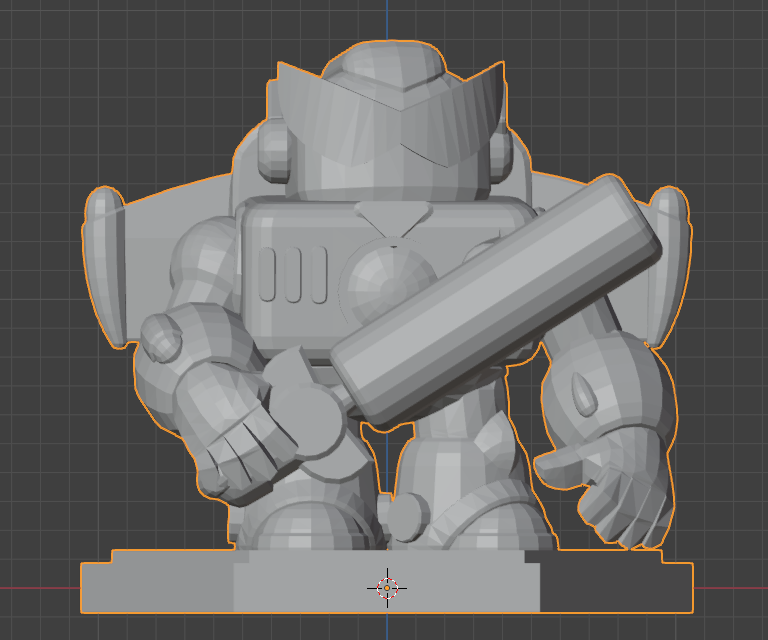Select the dark shaded part of the base
The width and height of the screenshot is (768, 640).
point(614,588)
